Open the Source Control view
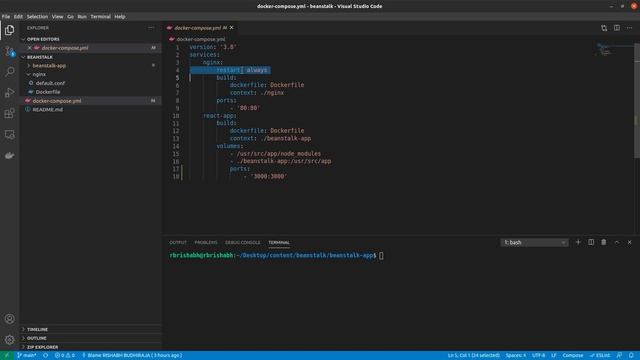 point(9,51)
